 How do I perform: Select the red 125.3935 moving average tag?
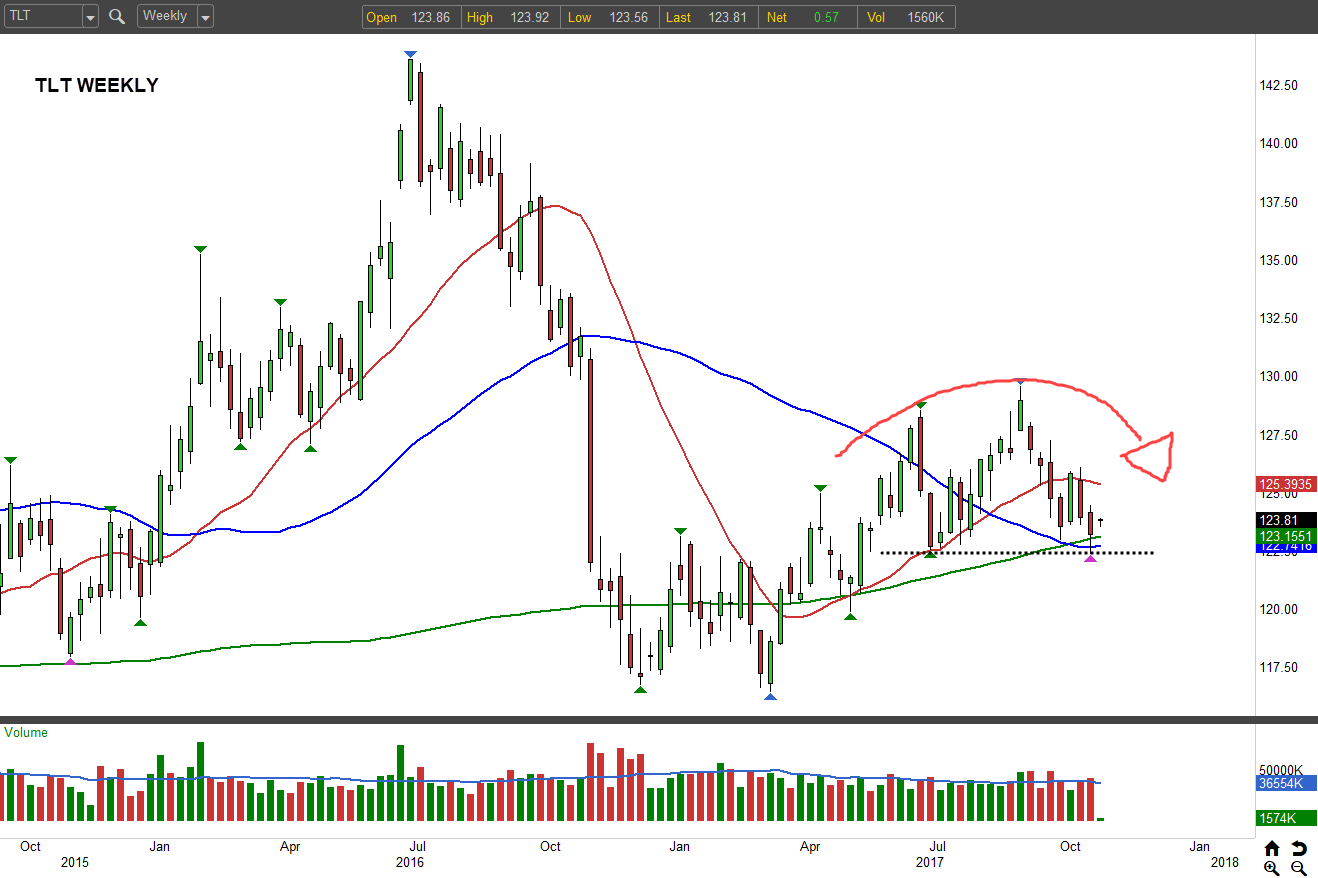tap(1284, 485)
